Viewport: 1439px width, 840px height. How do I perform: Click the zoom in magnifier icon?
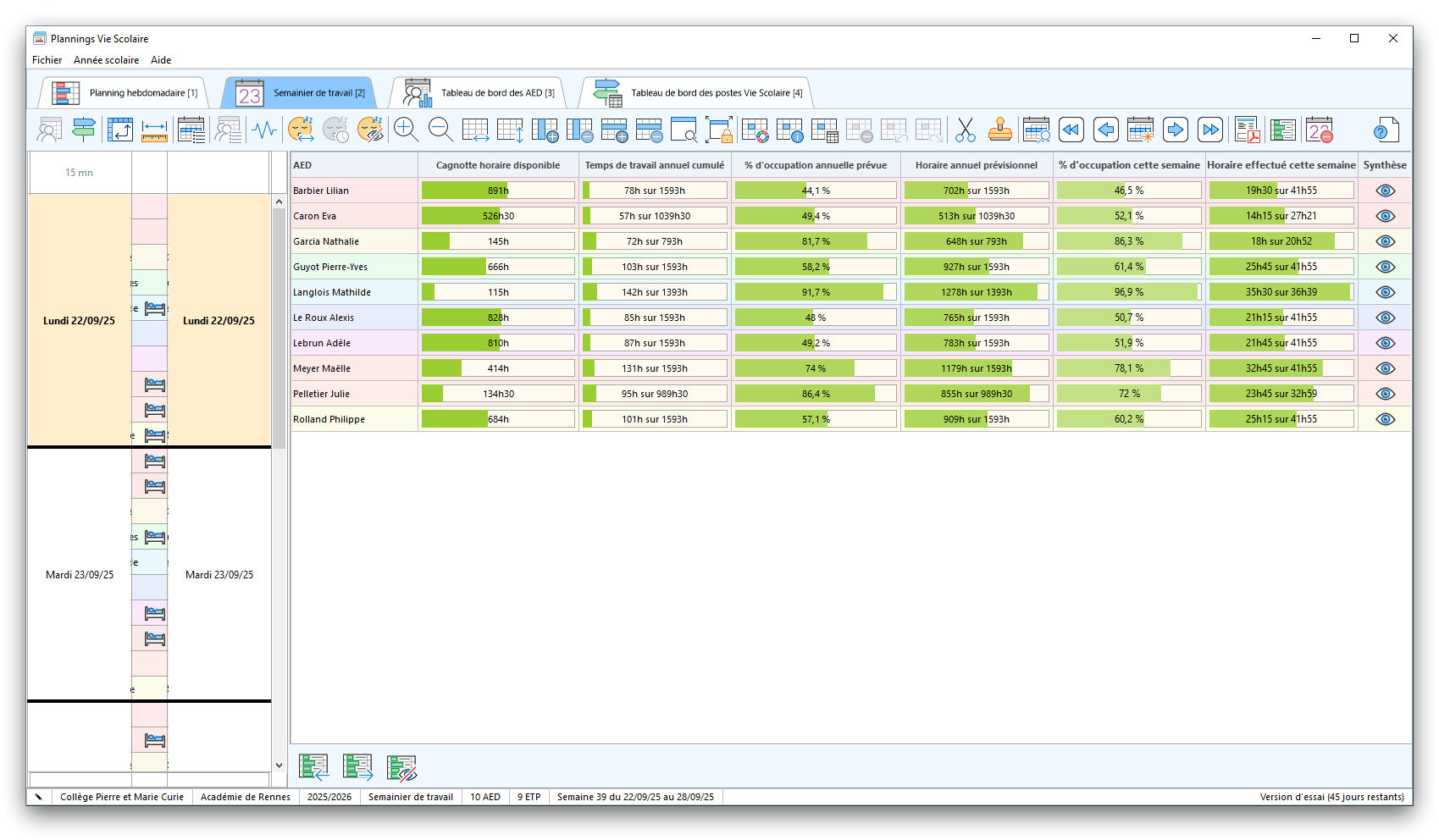click(x=406, y=130)
